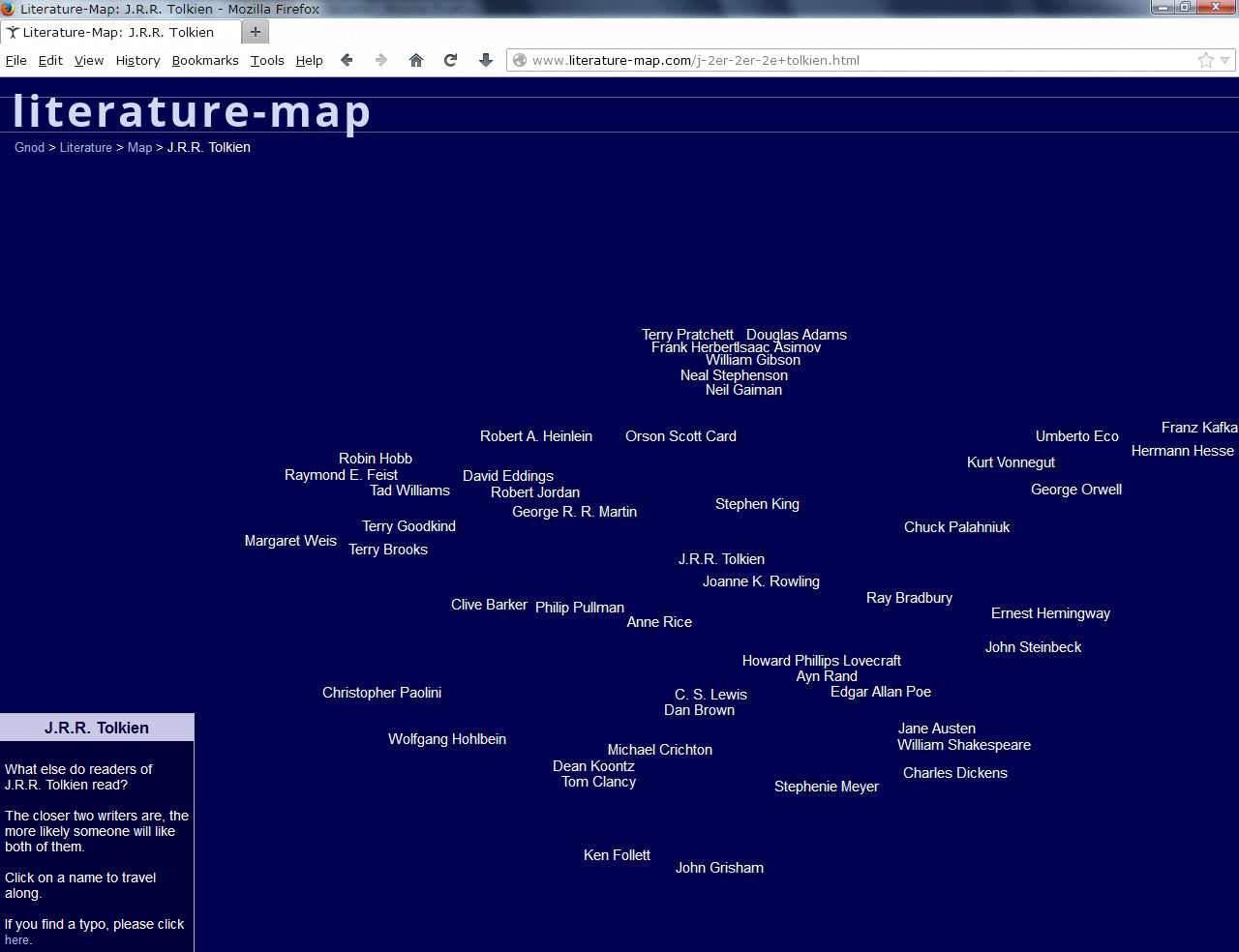Travel to Umberto Eco

point(1077,436)
